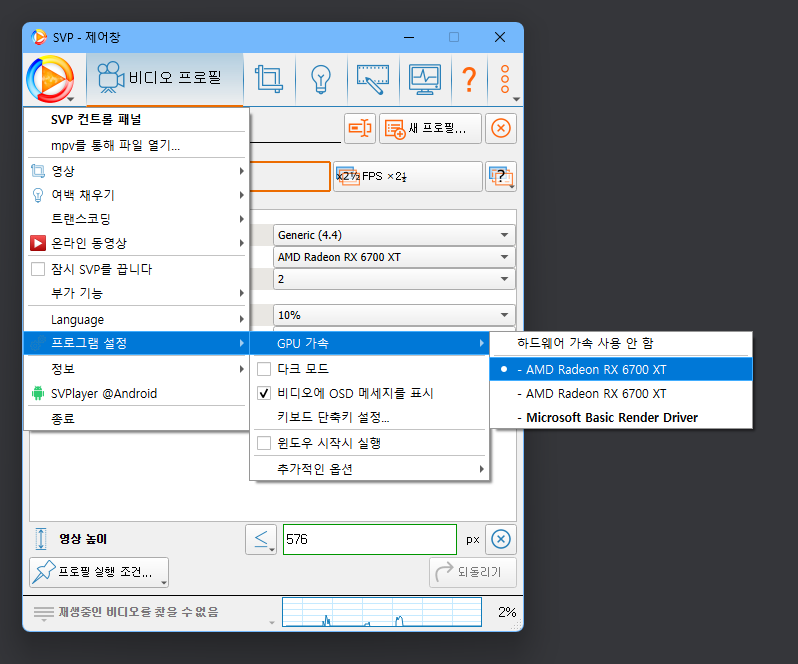Screen dimensions: 798x664
Task: Open the AMD Radeon RX 6700 XT combo box
Action: [x=394, y=257]
